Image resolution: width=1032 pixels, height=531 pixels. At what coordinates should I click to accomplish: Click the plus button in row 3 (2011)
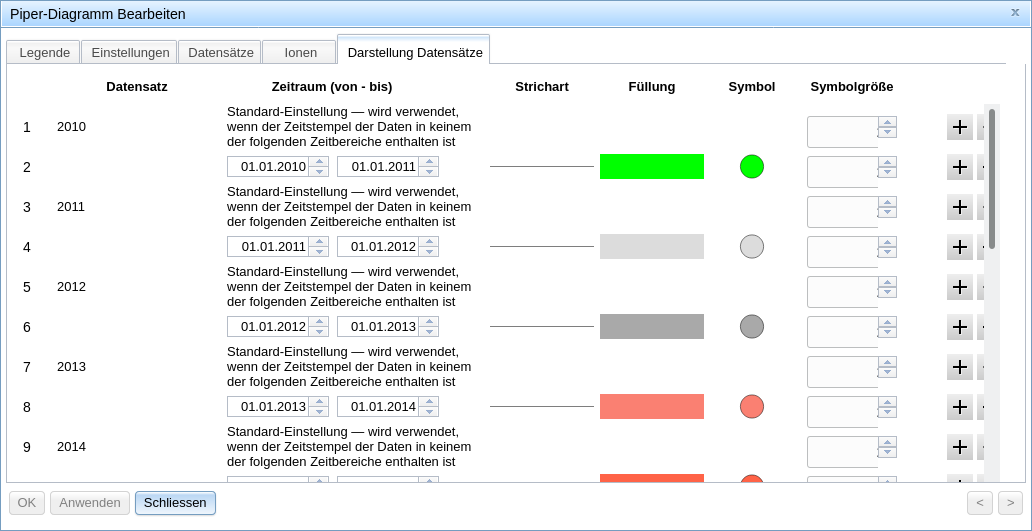(x=959, y=207)
